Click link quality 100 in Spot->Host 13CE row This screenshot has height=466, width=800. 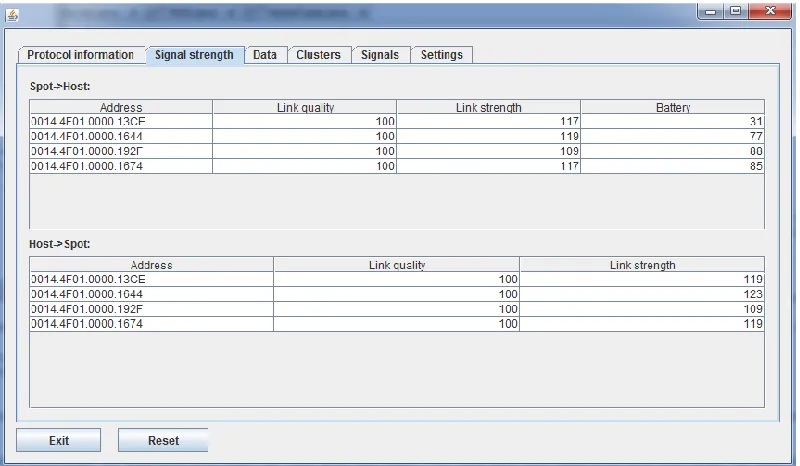305,121
